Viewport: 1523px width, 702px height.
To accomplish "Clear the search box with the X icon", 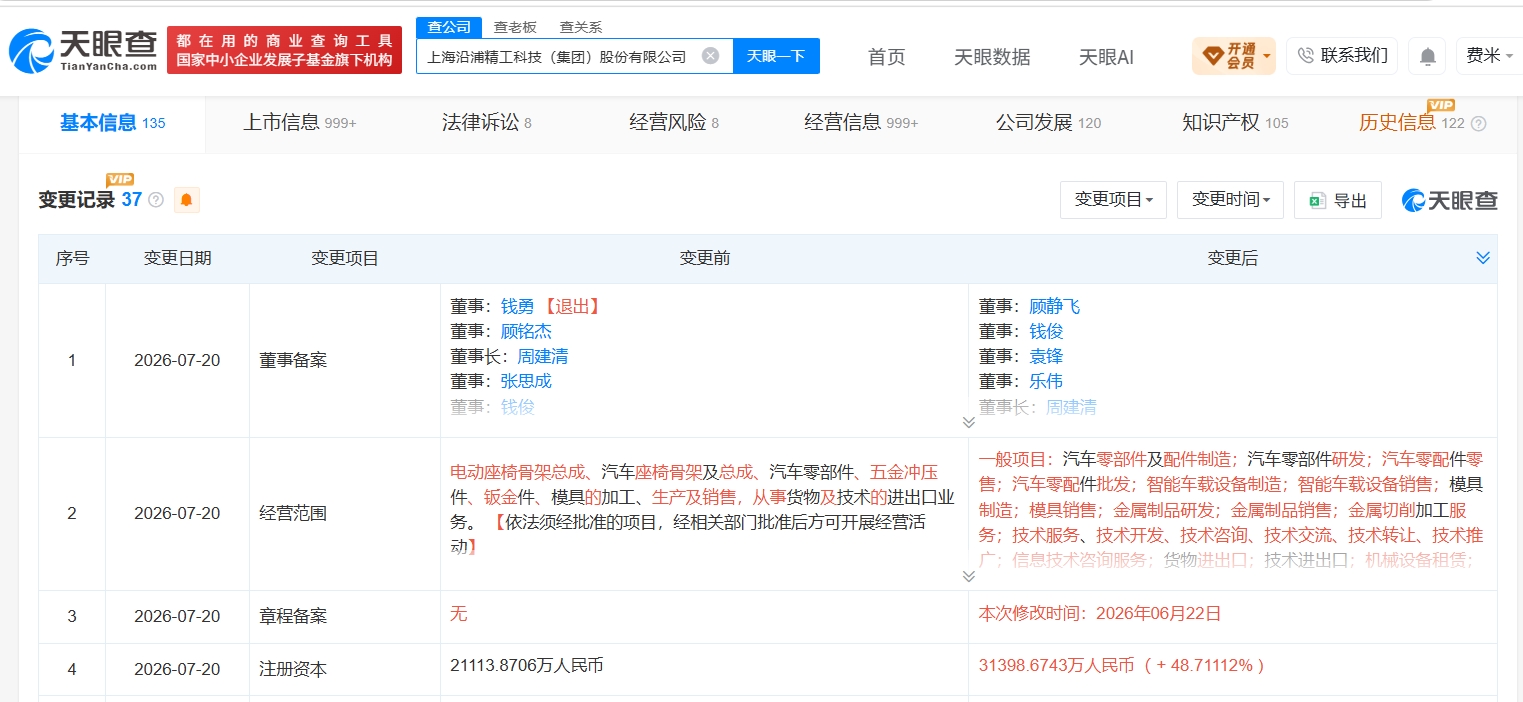I will tap(710, 56).
